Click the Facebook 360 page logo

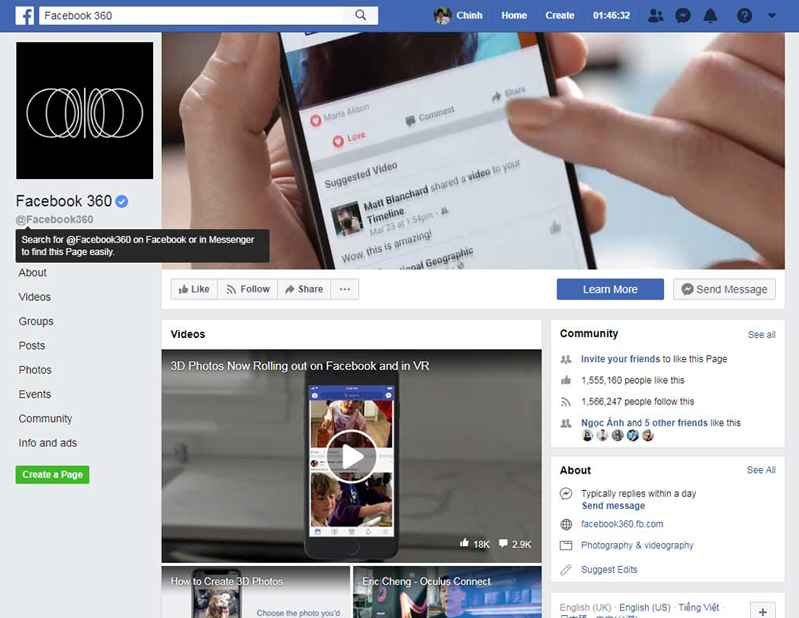click(x=85, y=111)
